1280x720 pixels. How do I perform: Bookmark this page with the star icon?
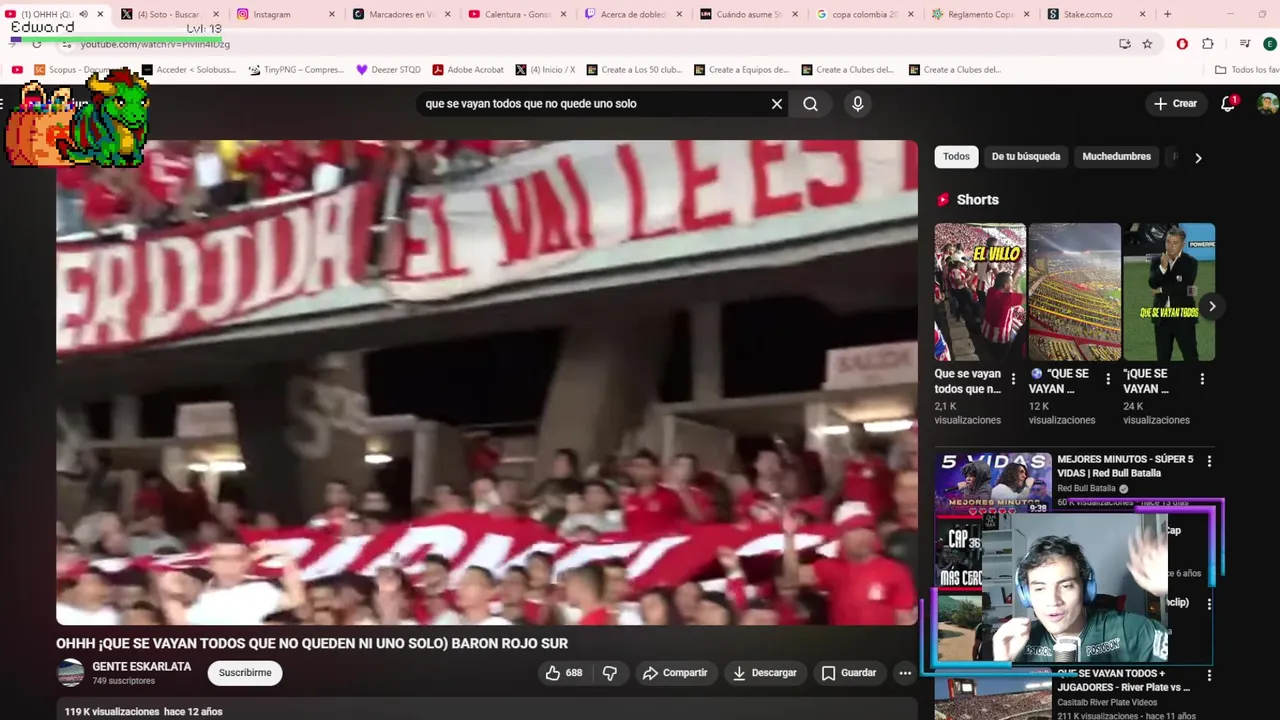[x=1147, y=44]
